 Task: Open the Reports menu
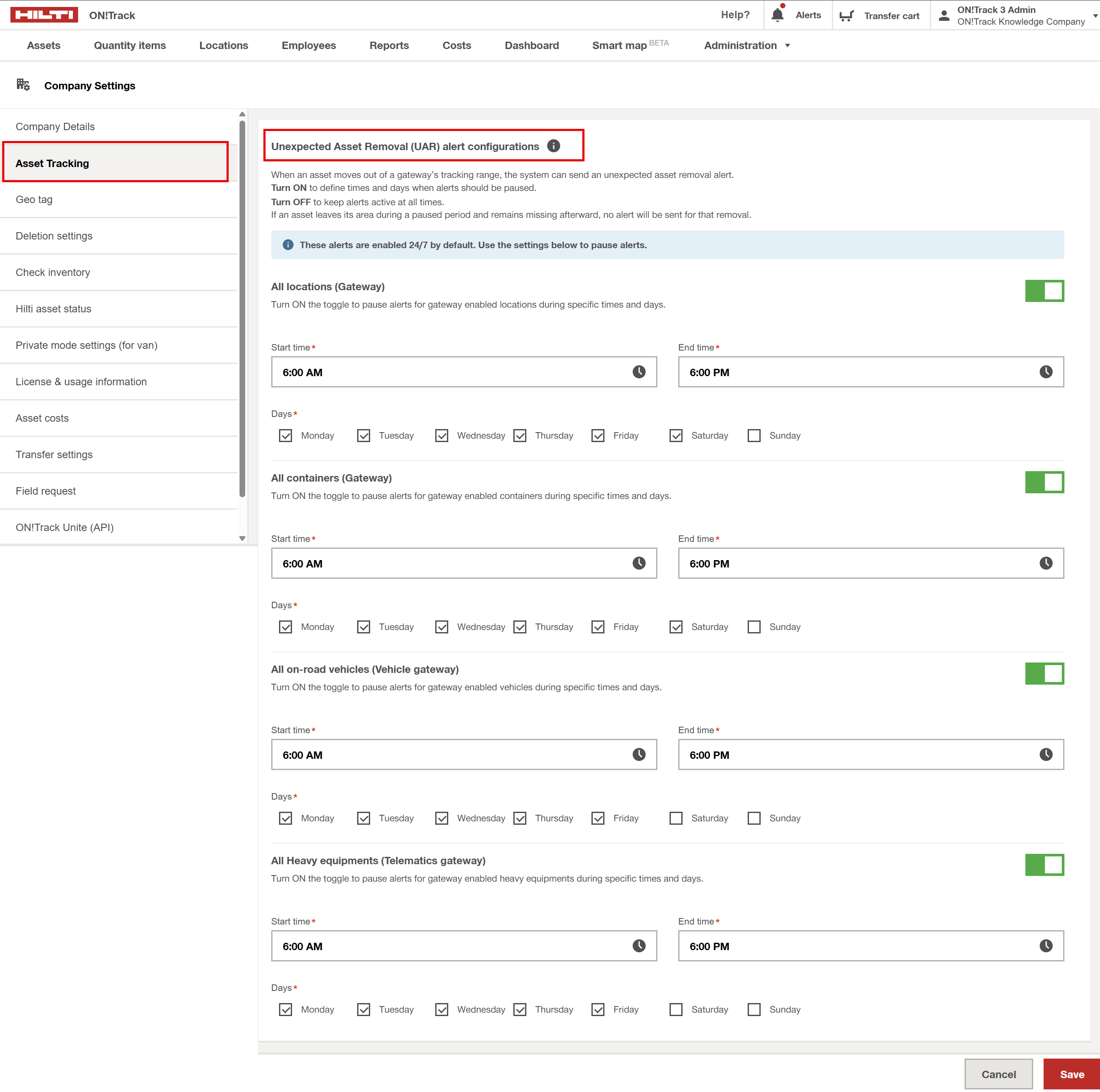click(x=389, y=46)
